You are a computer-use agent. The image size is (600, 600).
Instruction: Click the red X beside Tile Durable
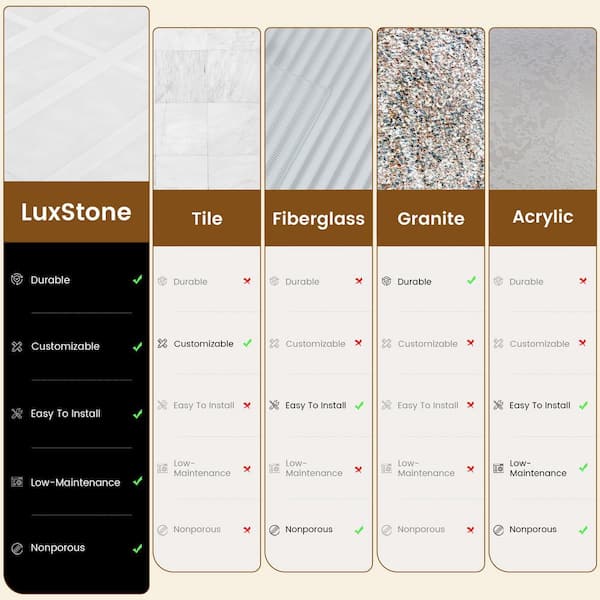pos(247,281)
